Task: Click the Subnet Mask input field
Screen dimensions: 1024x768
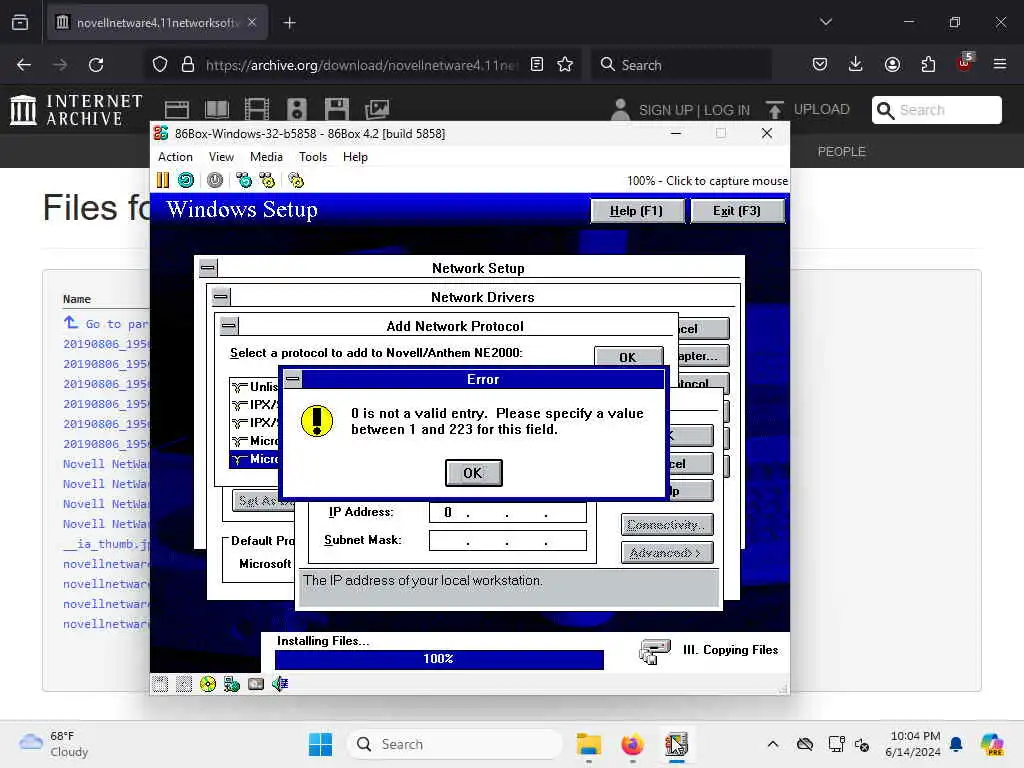Action: click(x=507, y=540)
